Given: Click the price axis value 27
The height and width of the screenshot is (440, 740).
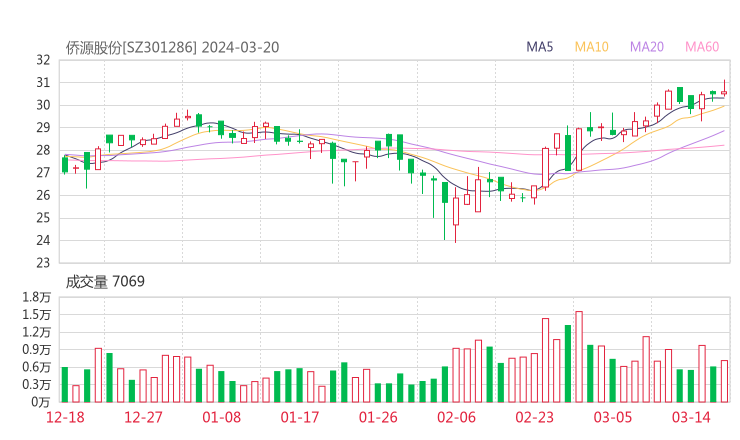Looking at the screenshot, I should tap(43, 173).
